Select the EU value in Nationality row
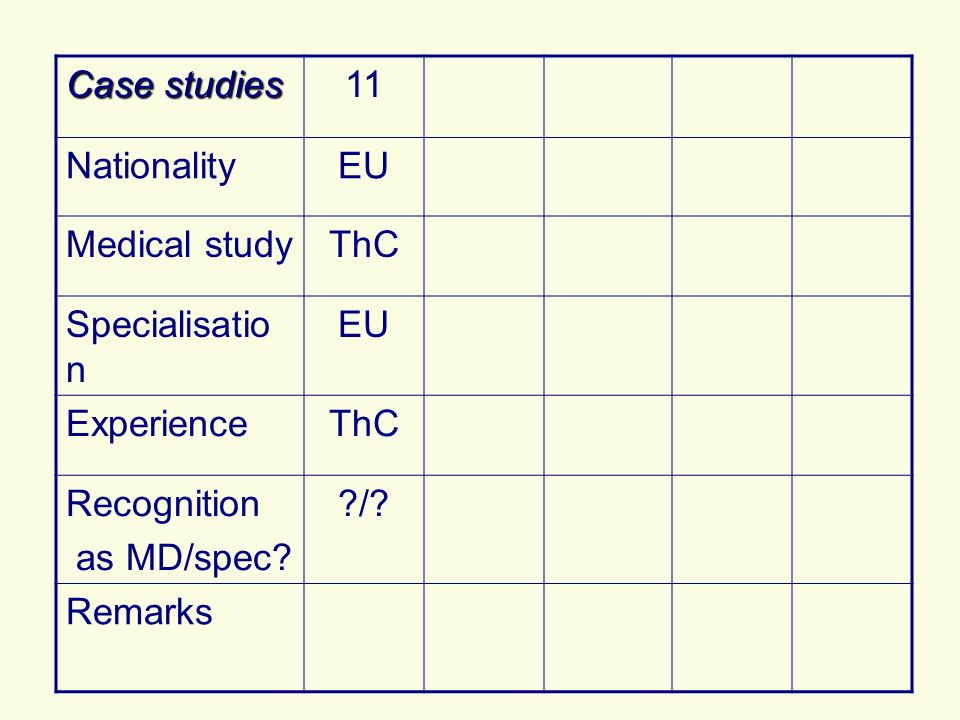The height and width of the screenshot is (720, 960). pos(364,176)
